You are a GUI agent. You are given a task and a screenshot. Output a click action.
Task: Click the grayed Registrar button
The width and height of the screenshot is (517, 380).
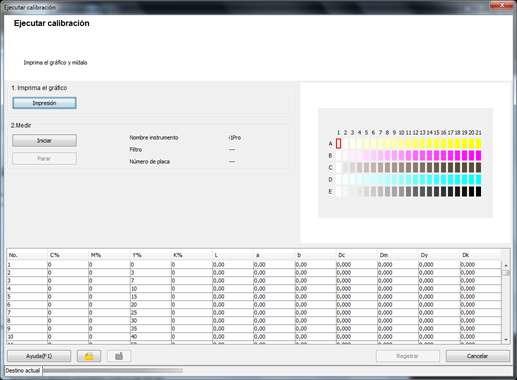[x=408, y=356]
